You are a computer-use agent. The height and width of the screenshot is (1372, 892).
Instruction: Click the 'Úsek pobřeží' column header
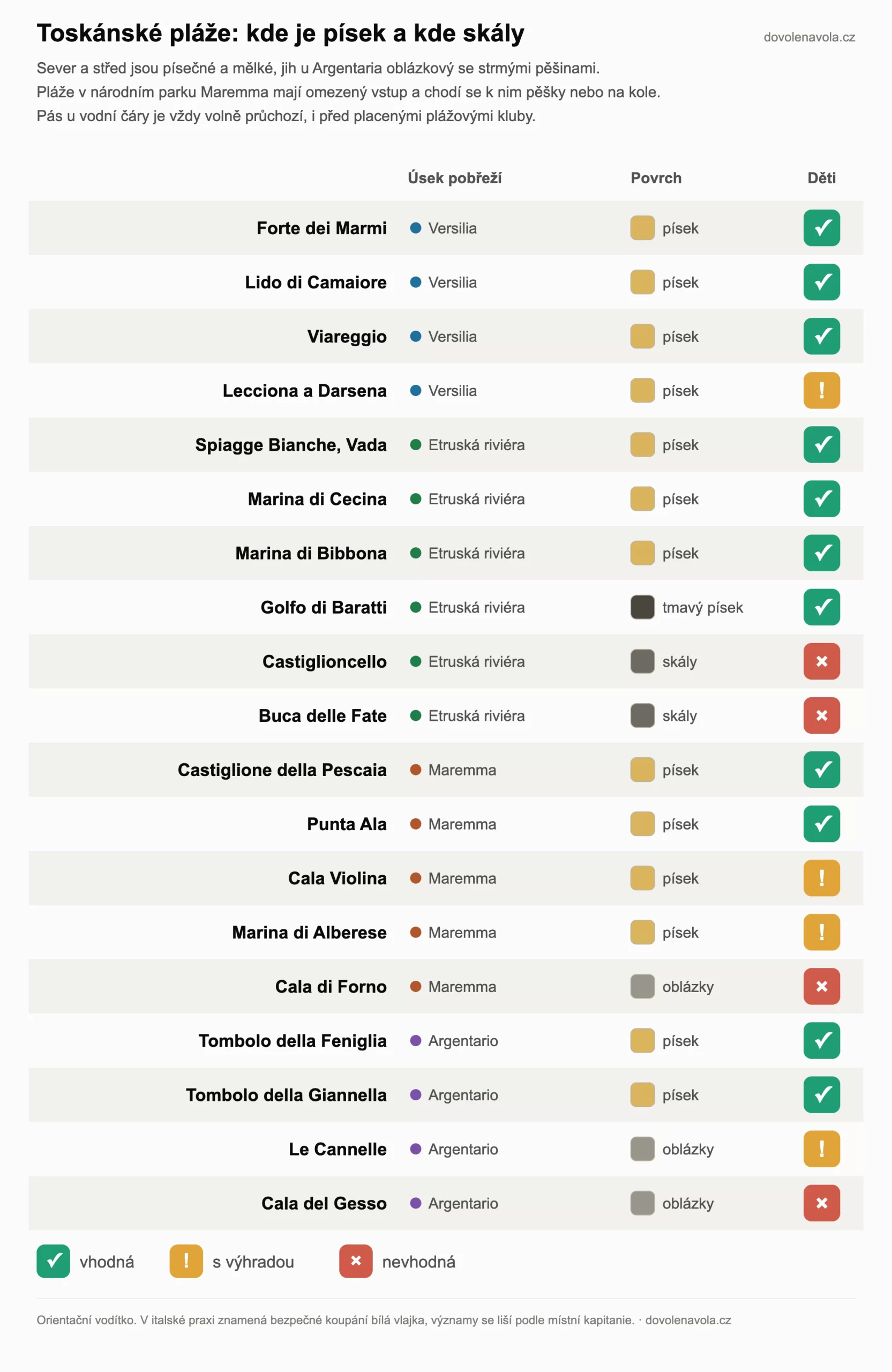pyautogui.click(x=455, y=178)
